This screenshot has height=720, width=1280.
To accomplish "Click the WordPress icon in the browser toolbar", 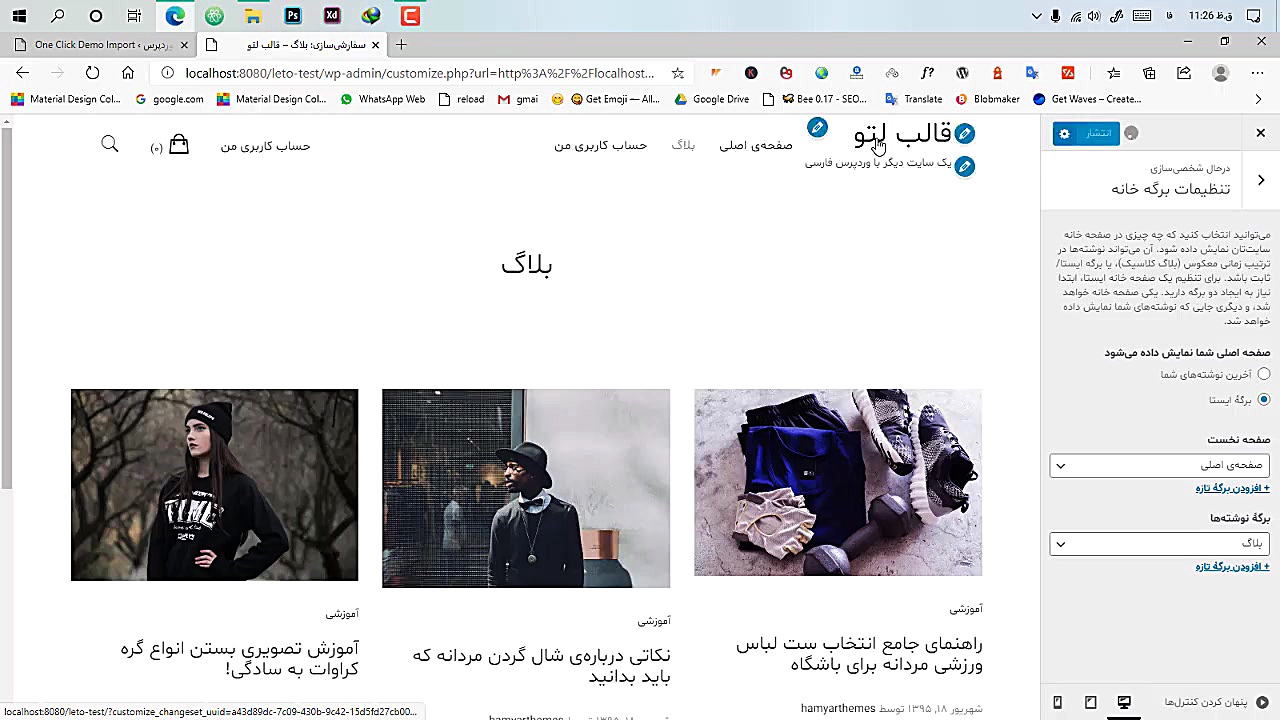I will pos(961,73).
